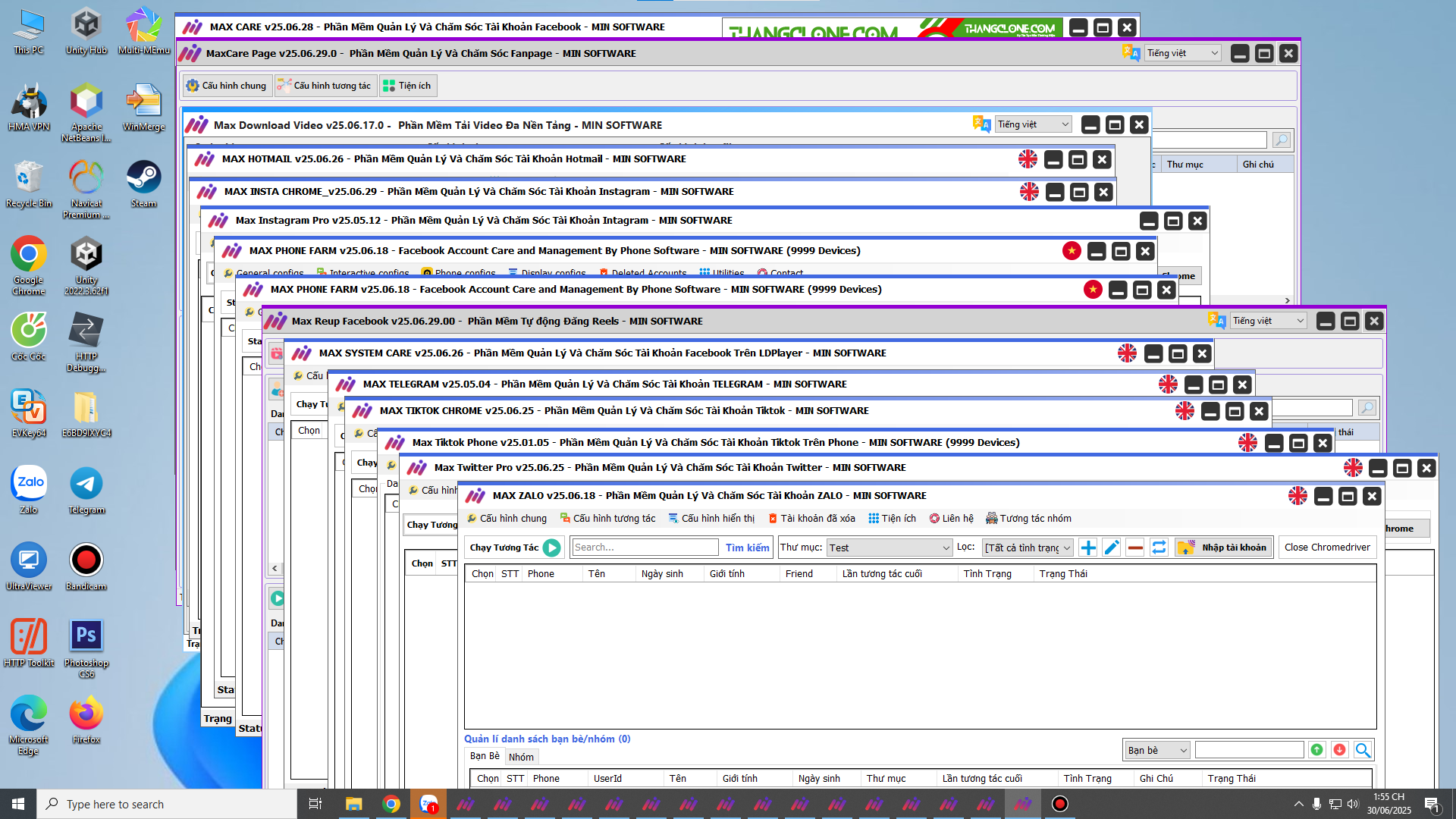Image resolution: width=1456 pixels, height=819 pixels.
Task: Open Bandicam desktop icon
Action: (86, 566)
